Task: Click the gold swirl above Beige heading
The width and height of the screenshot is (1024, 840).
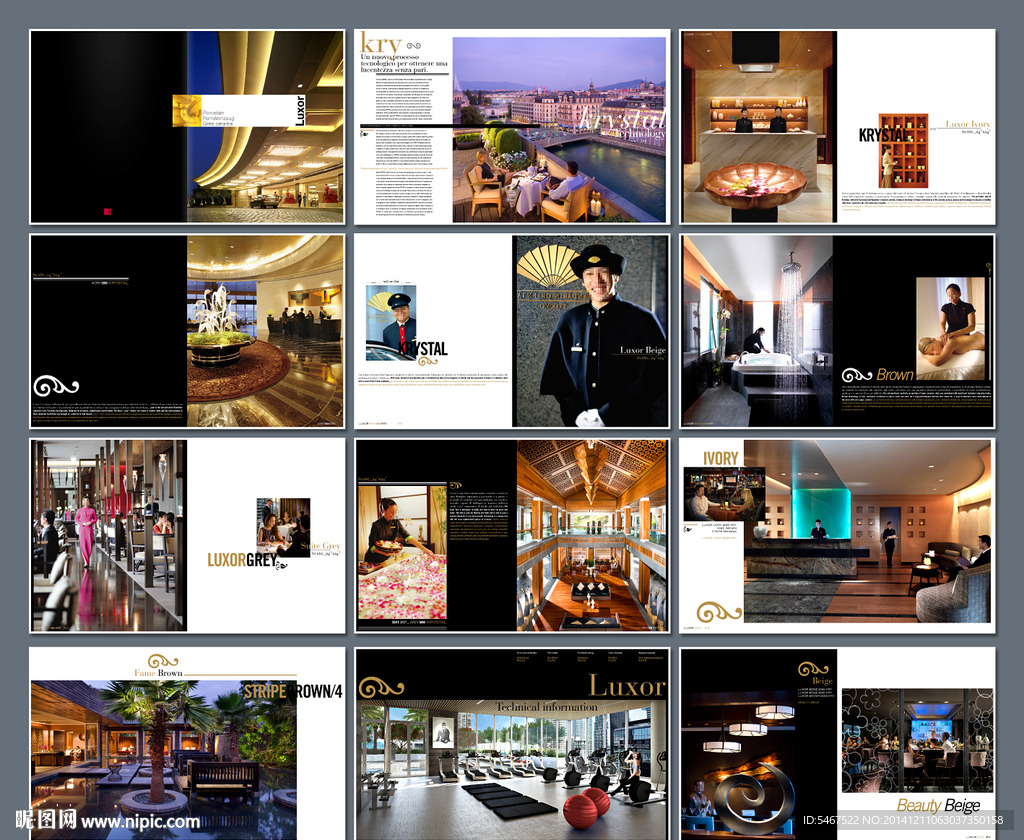Action: point(813,668)
